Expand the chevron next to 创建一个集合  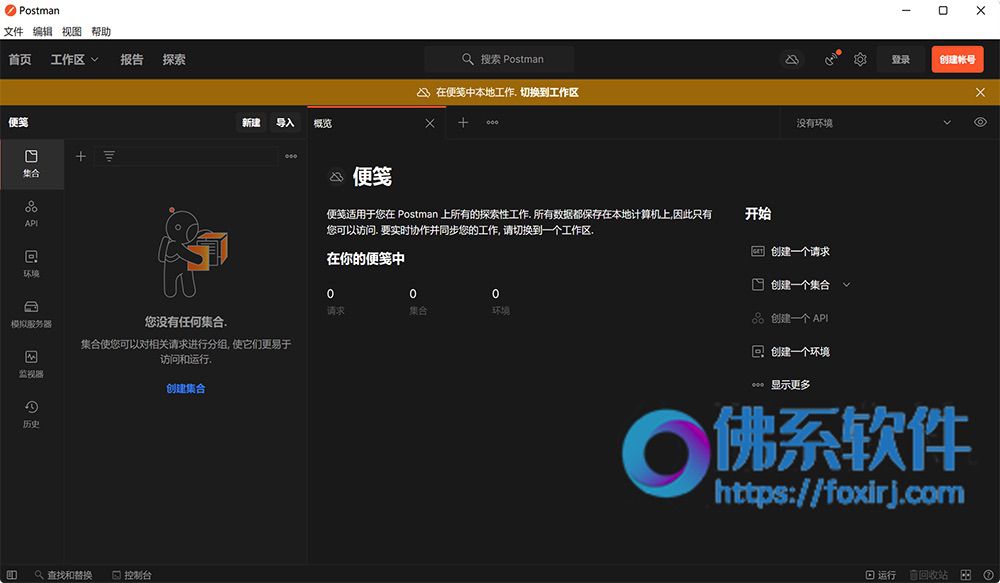(847, 285)
